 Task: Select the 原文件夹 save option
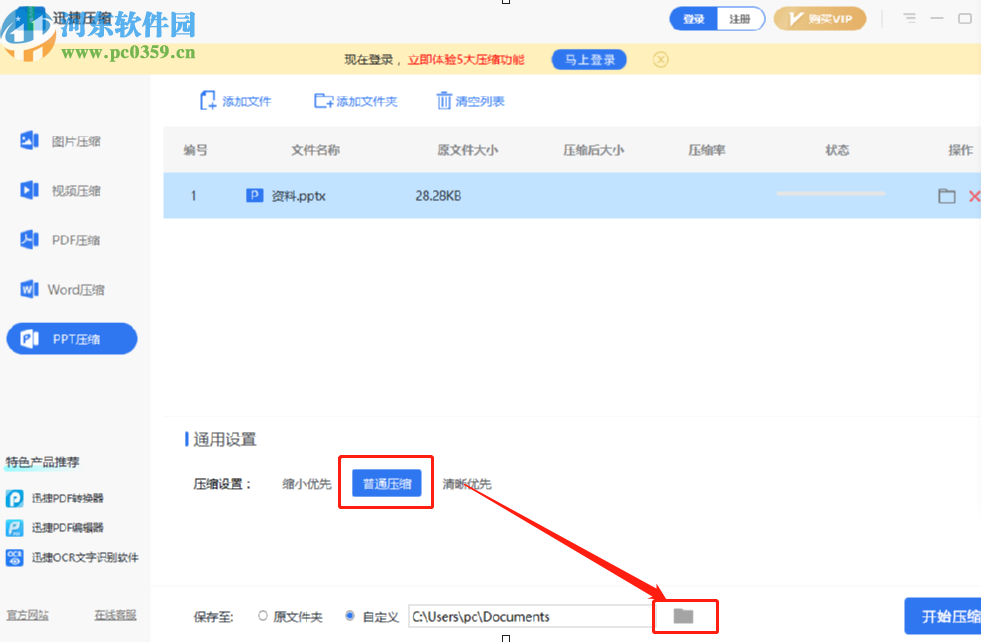[x=262, y=616]
